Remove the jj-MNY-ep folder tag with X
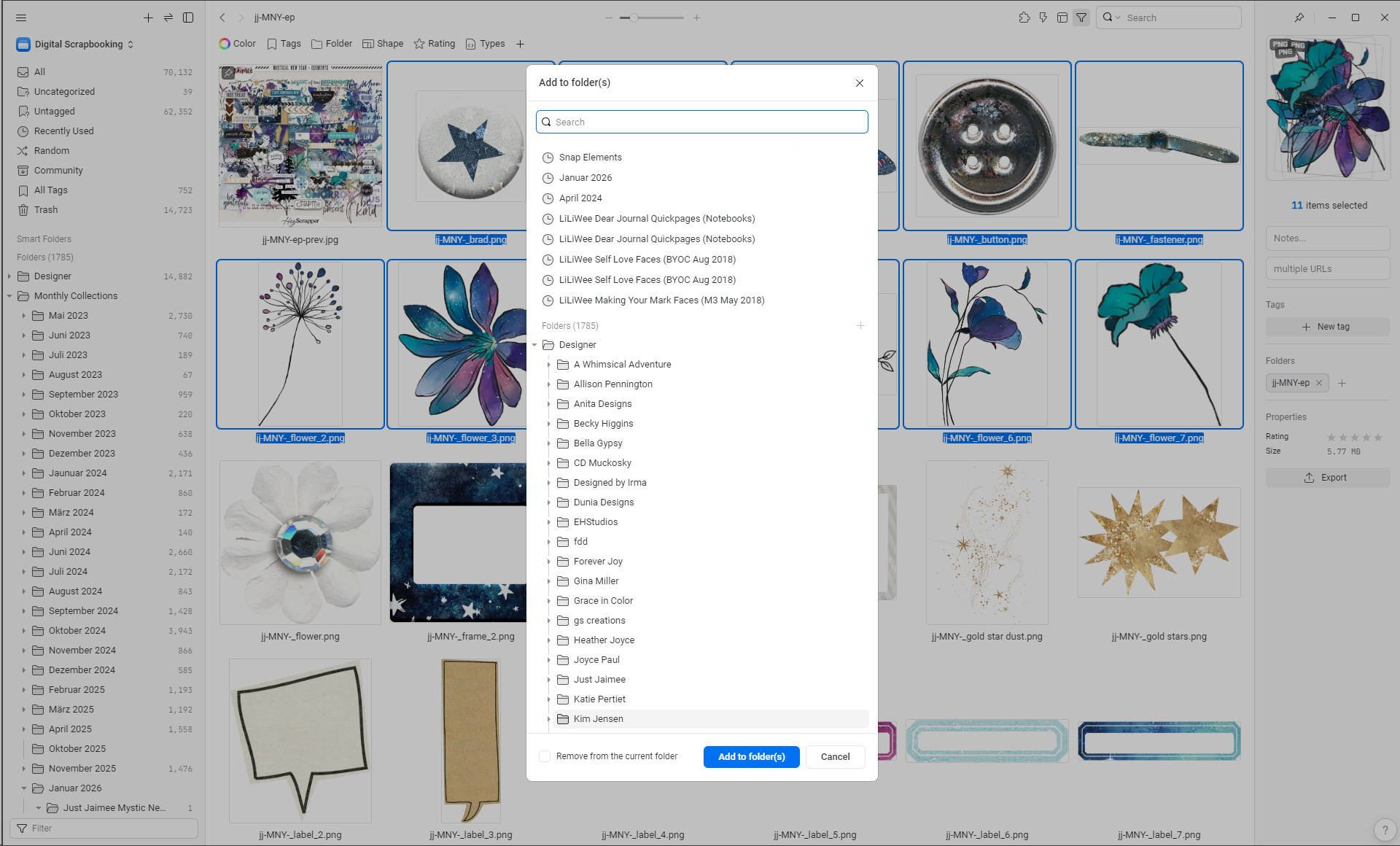This screenshot has height=846, width=1400. tap(1319, 383)
